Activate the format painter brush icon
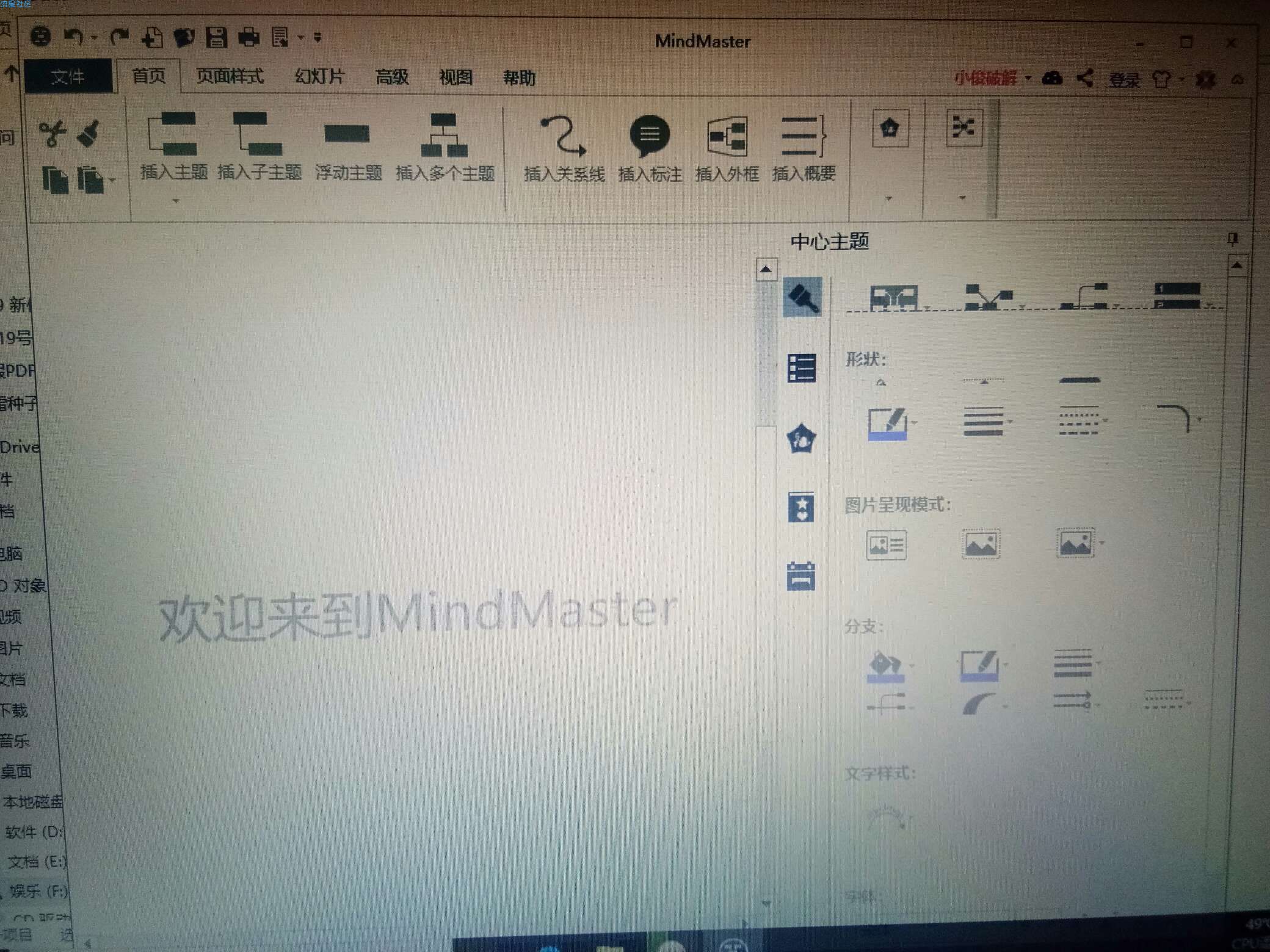The width and height of the screenshot is (1270, 952). pos(89,133)
